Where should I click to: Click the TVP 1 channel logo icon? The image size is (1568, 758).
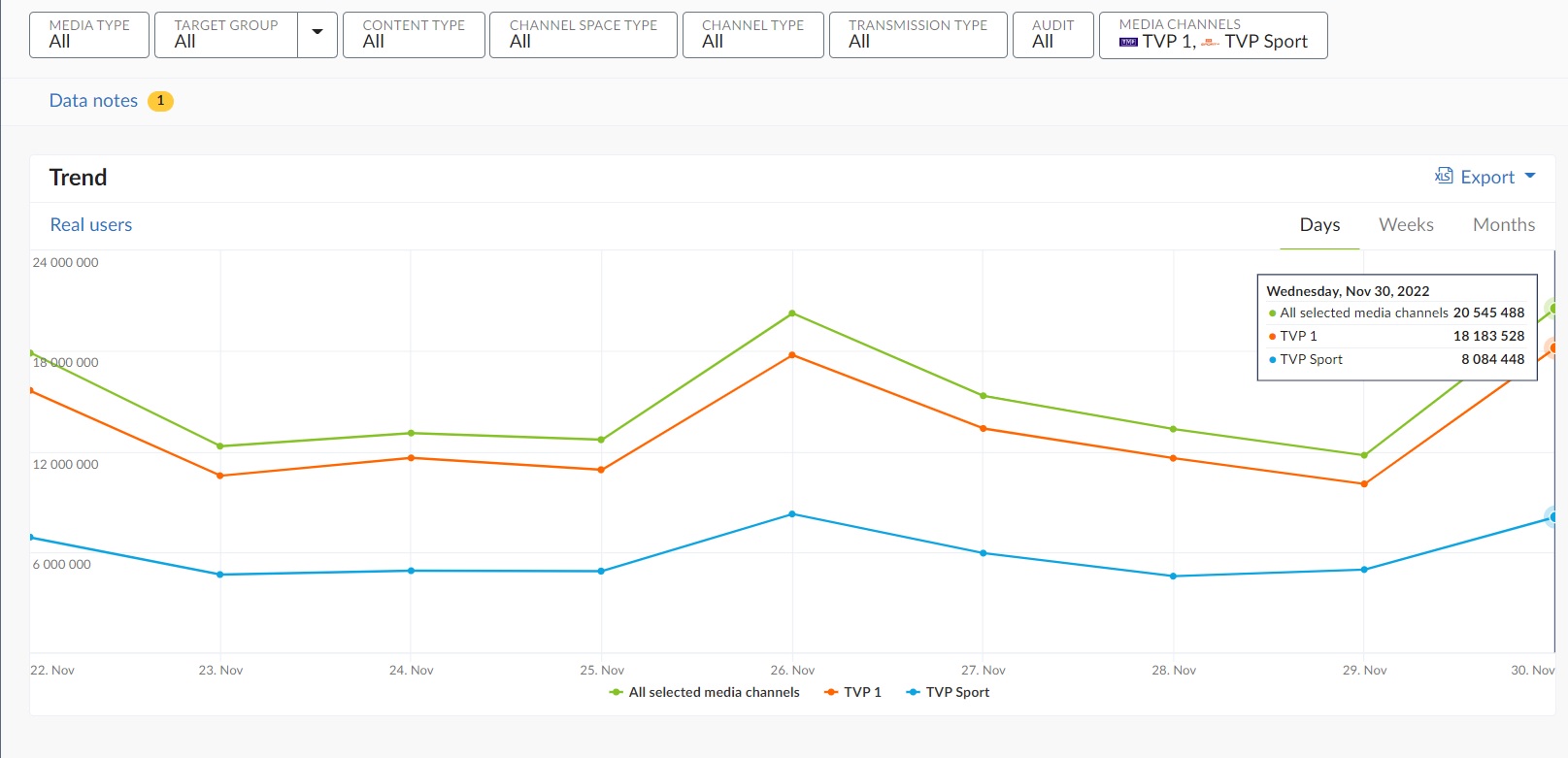(1128, 42)
